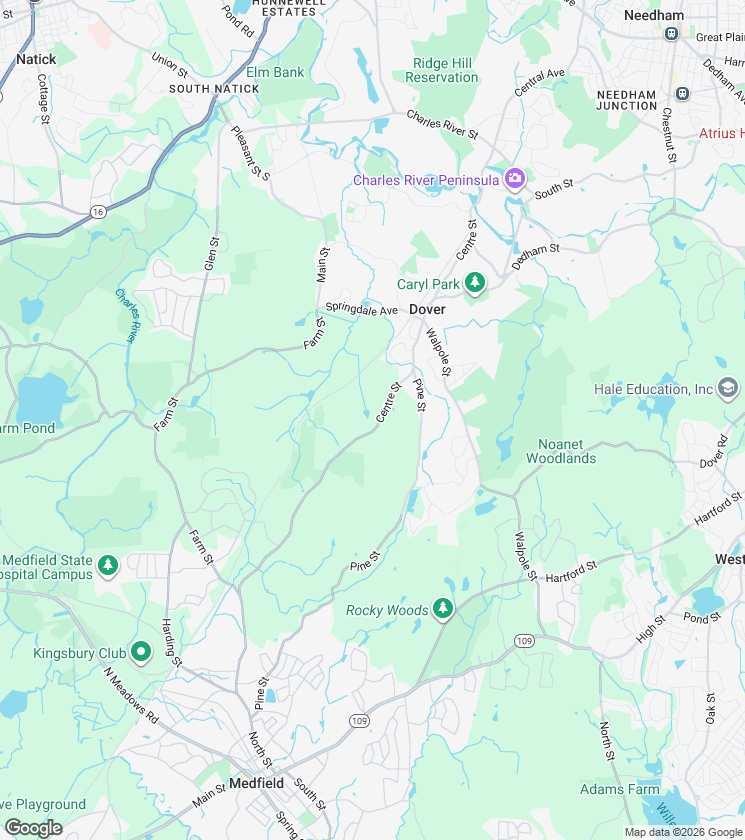Click the Medfield town label

pyautogui.click(x=257, y=783)
